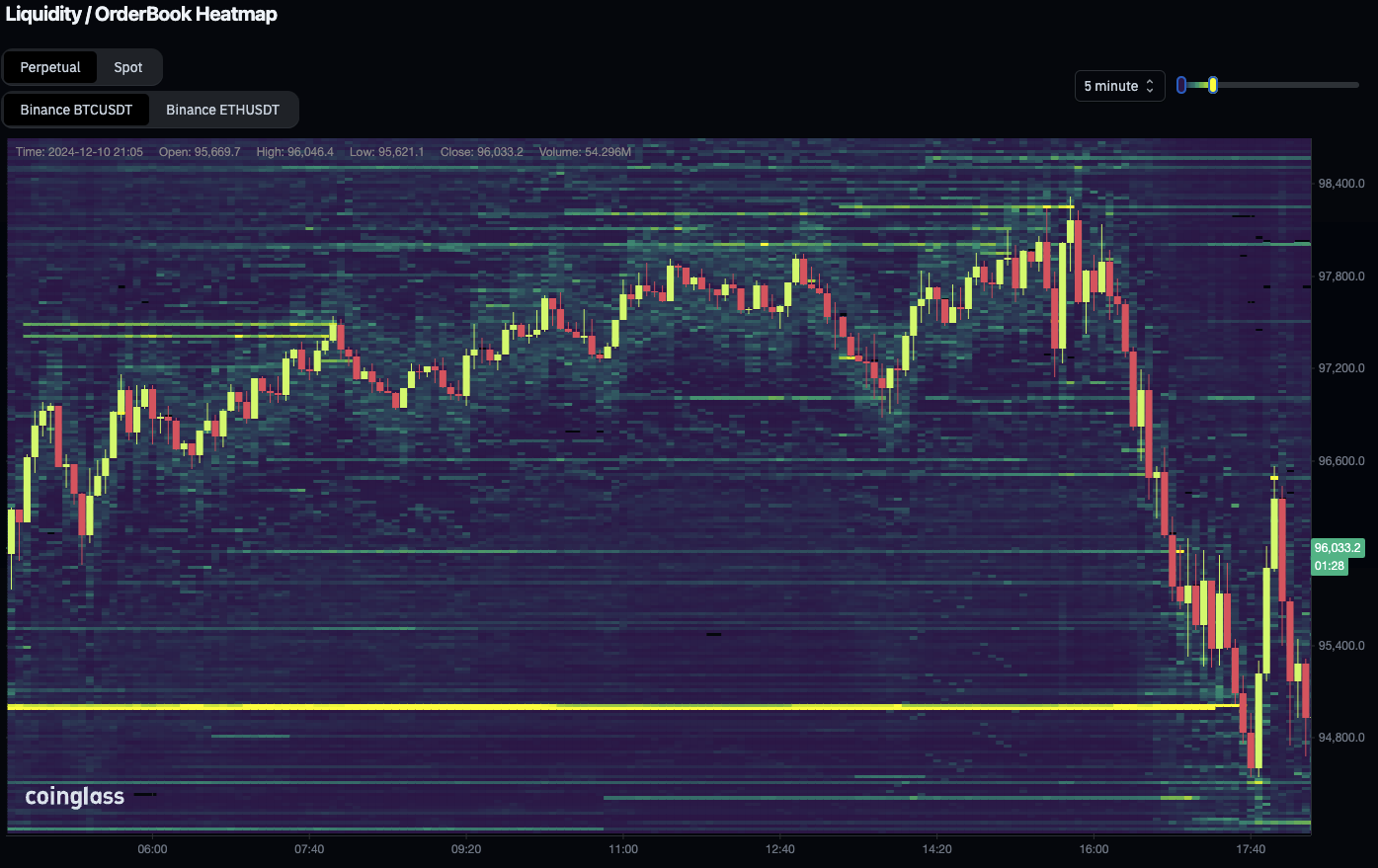Click the 06:00 time axis label
Screen dimensions: 1378x868
click(152, 849)
